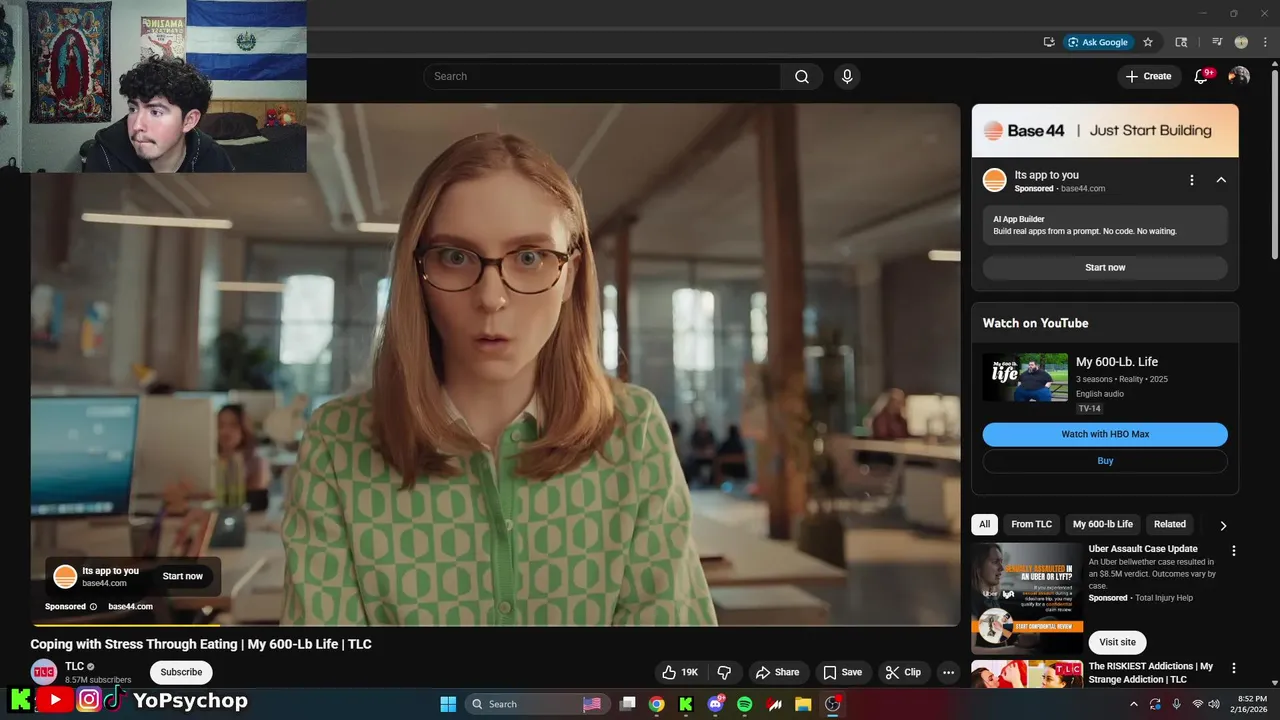The width and height of the screenshot is (1280, 720).
Task: Click Start now in the sidebar ad
Action: point(1105,267)
